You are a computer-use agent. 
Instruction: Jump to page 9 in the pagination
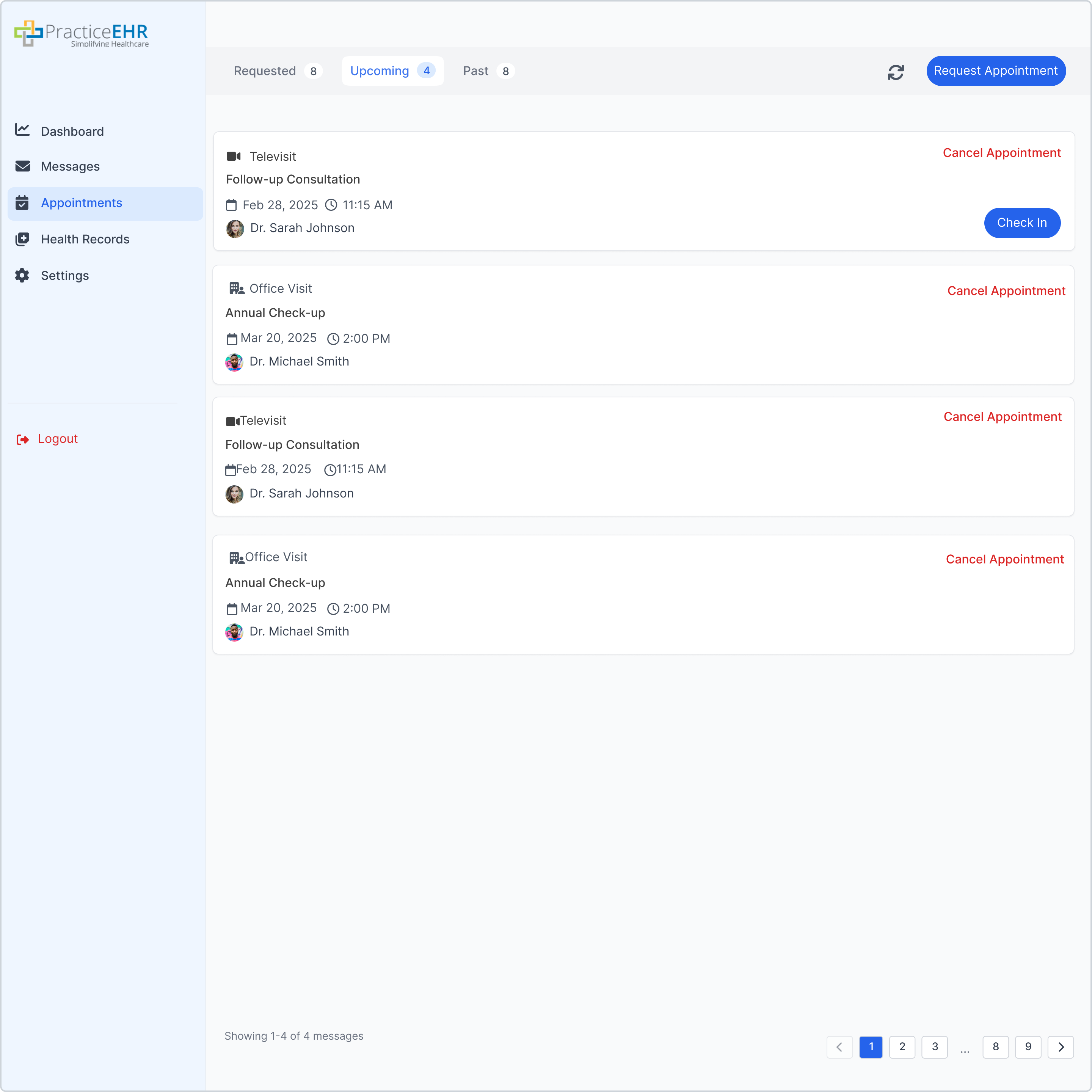(x=1028, y=1047)
